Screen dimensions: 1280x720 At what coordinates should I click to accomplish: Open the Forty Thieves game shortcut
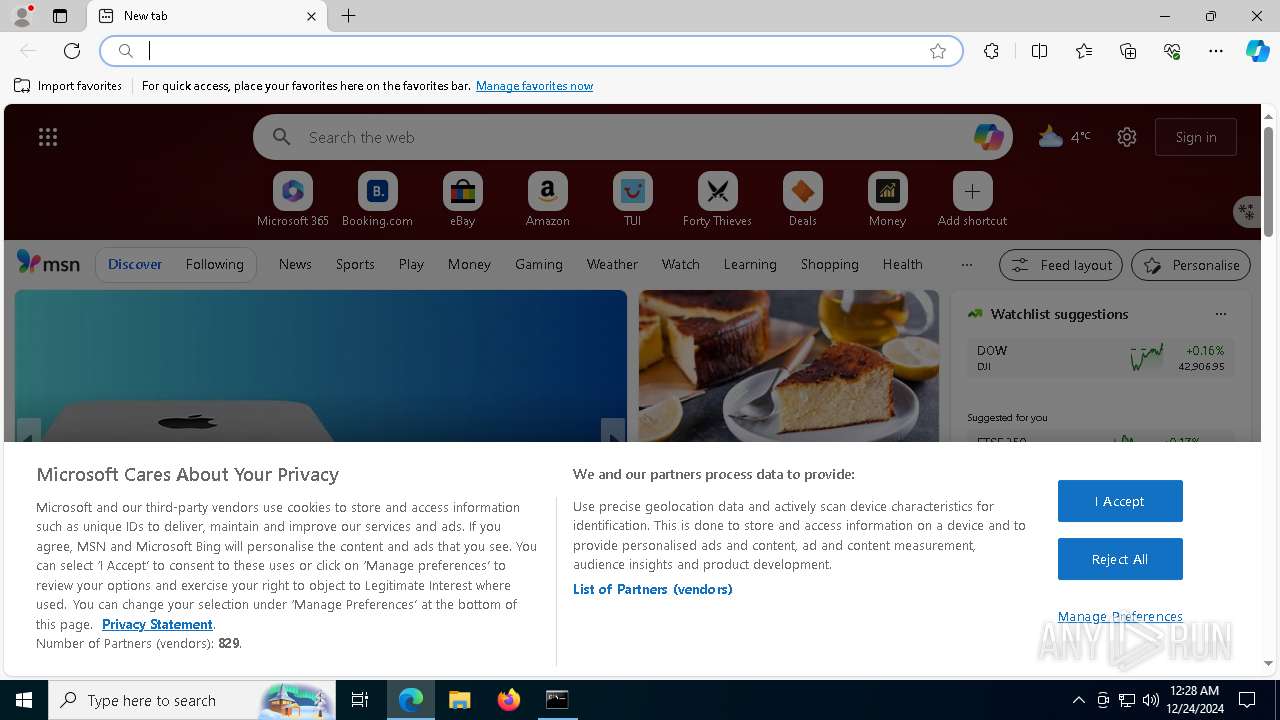(x=717, y=200)
